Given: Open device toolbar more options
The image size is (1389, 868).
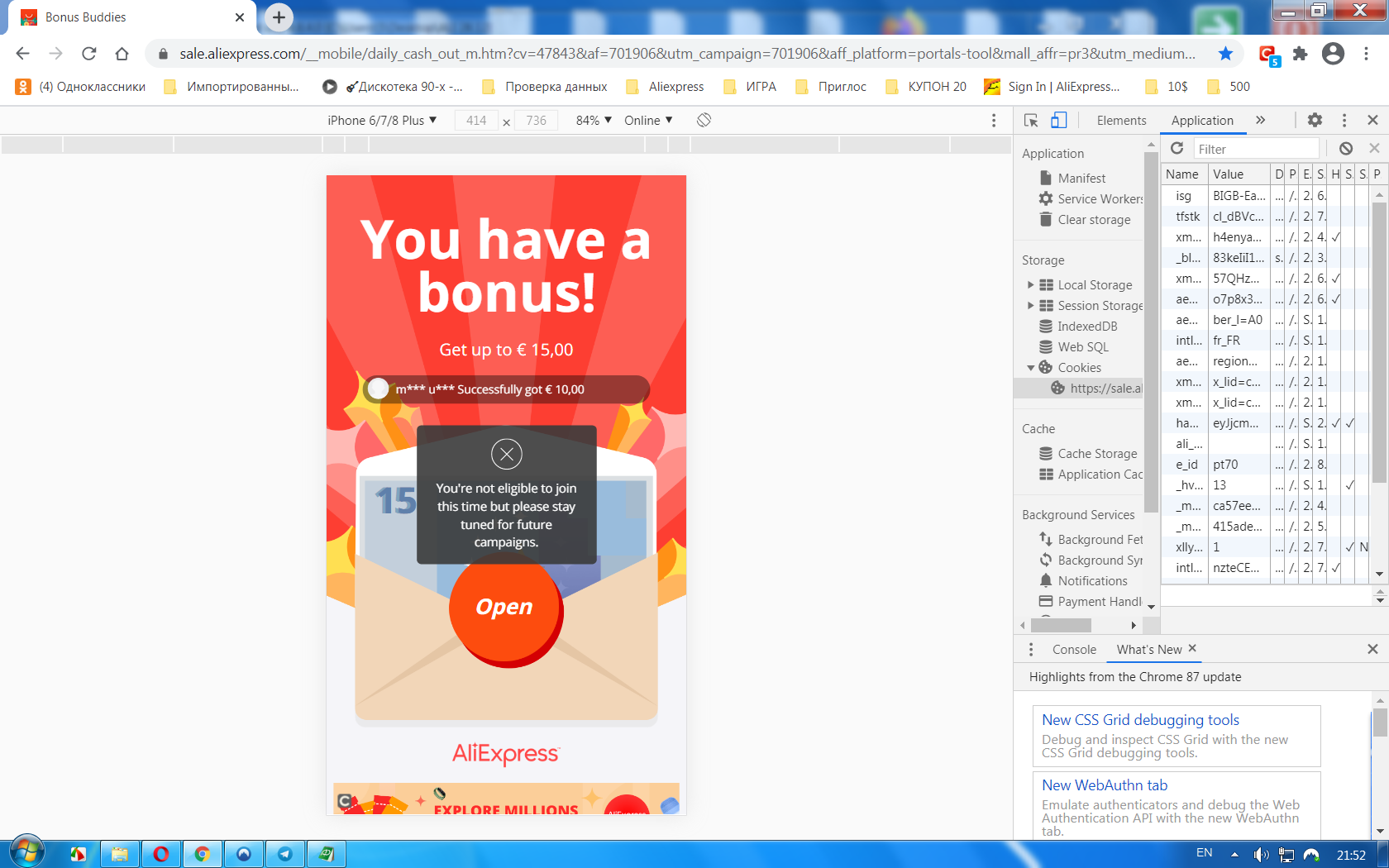Looking at the screenshot, I should (x=993, y=121).
